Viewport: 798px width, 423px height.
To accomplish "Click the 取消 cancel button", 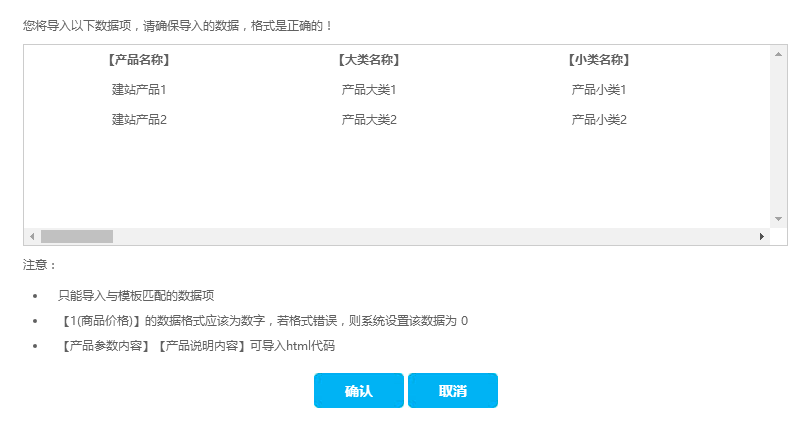I will pos(452,391).
